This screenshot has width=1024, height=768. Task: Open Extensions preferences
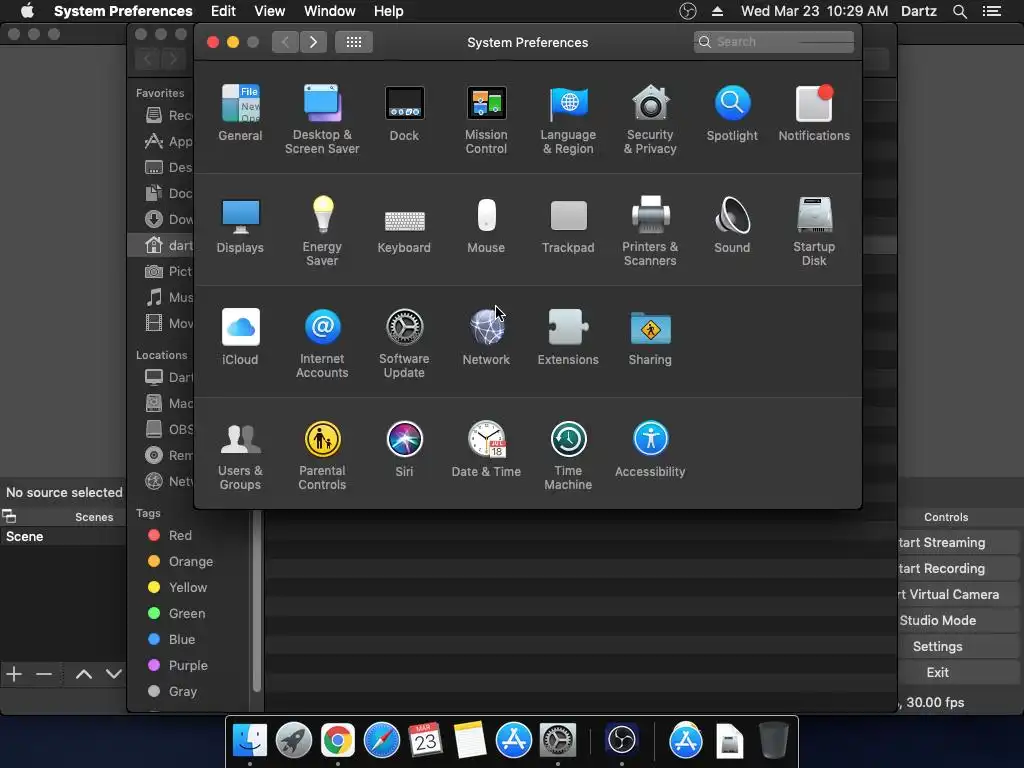pos(568,337)
